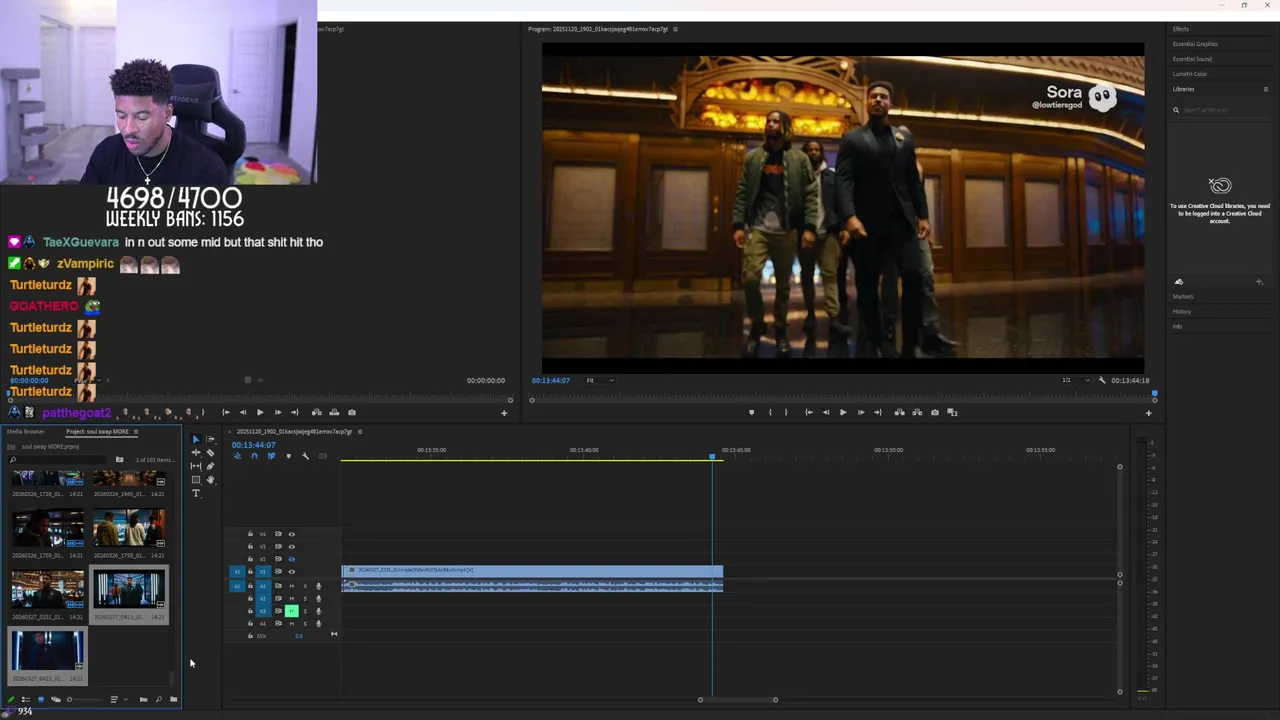This screenshot has width=1280, height=720.
Task: Adjust Project panel thumbnail zoom slider
Action: click(x=84, y=700)
